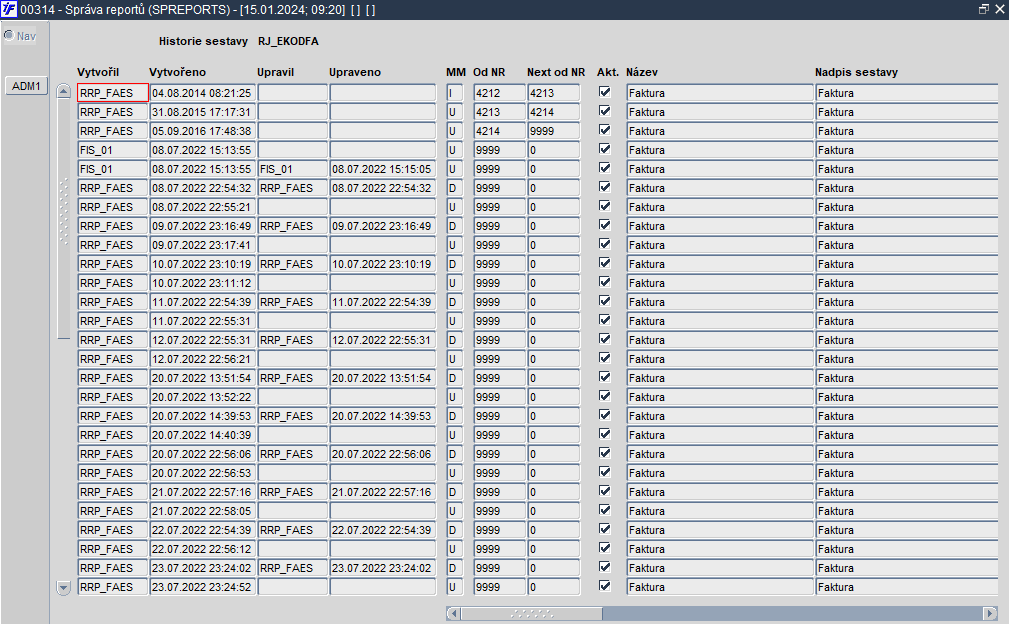The image size is (1009, 624).
Task: Click Upraveno field 09.07.2022 23:16:49
Action: (x=382, y=226)
